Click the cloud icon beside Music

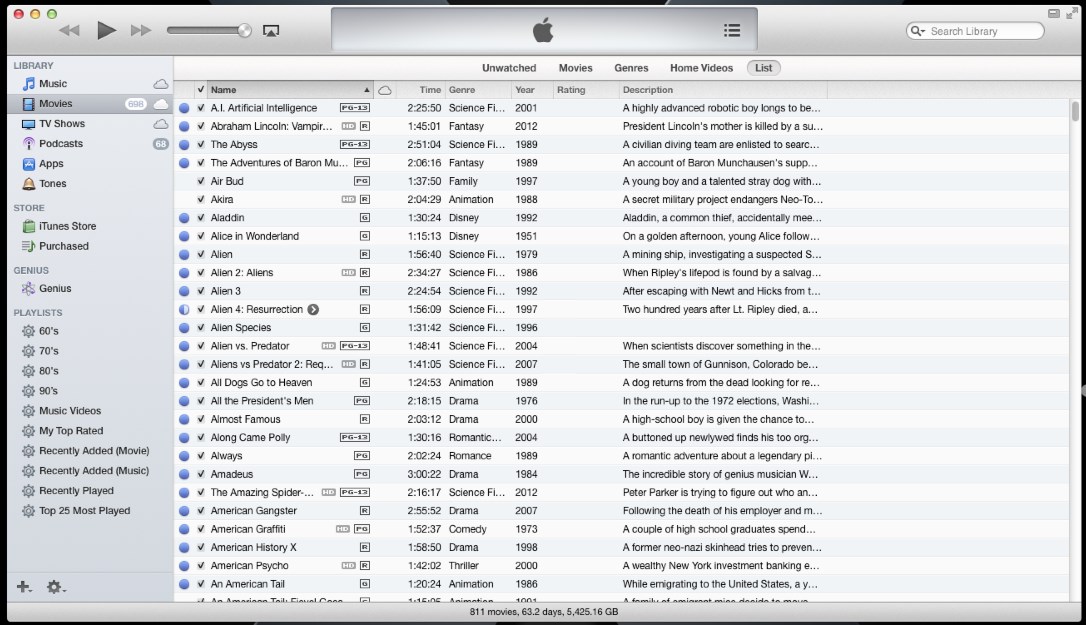(x=161, y=84)
